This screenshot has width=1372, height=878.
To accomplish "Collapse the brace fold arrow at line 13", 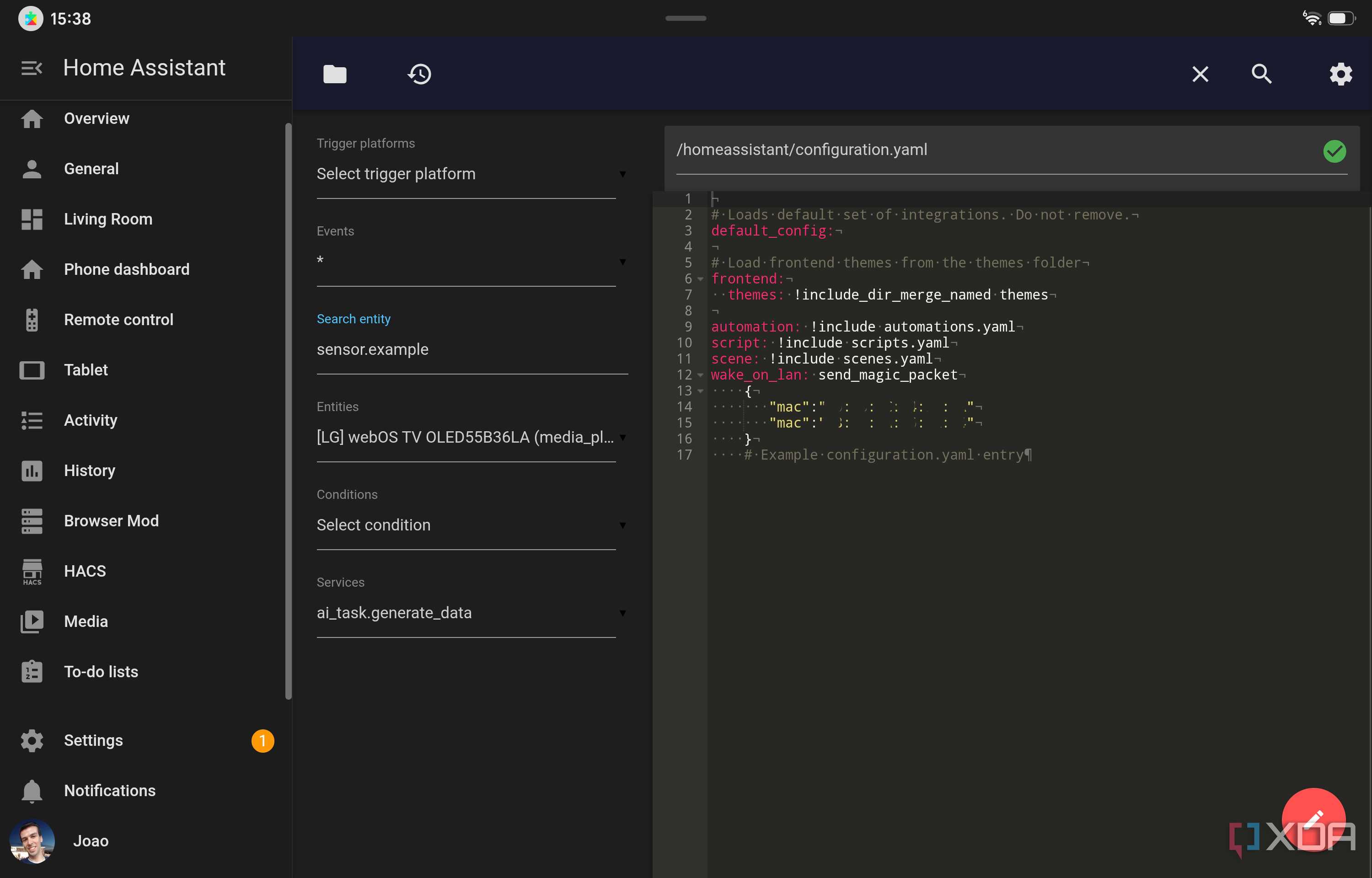I will pos(700,391).
